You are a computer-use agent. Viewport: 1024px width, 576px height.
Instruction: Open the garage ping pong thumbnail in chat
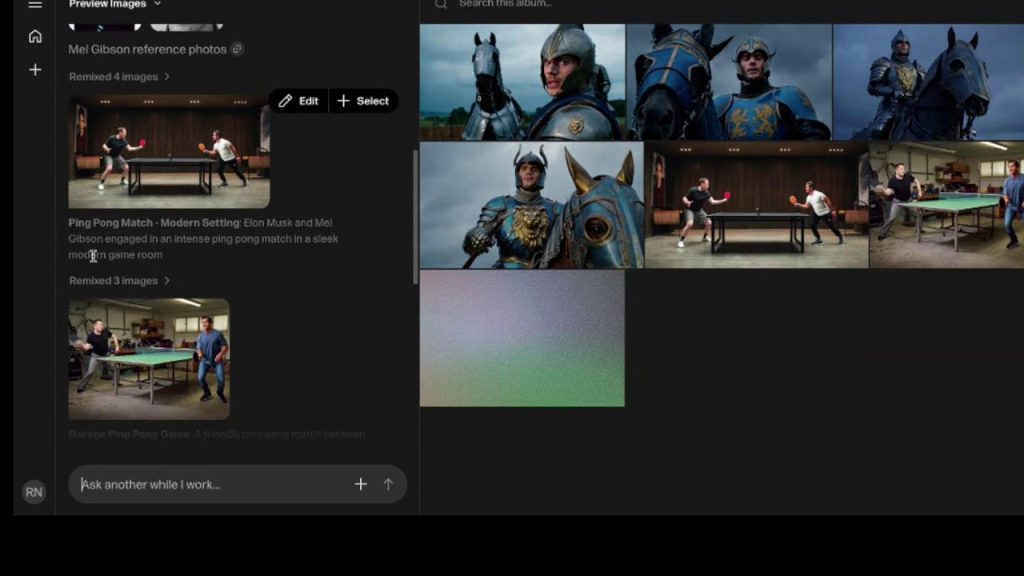[x=149, y=358]
